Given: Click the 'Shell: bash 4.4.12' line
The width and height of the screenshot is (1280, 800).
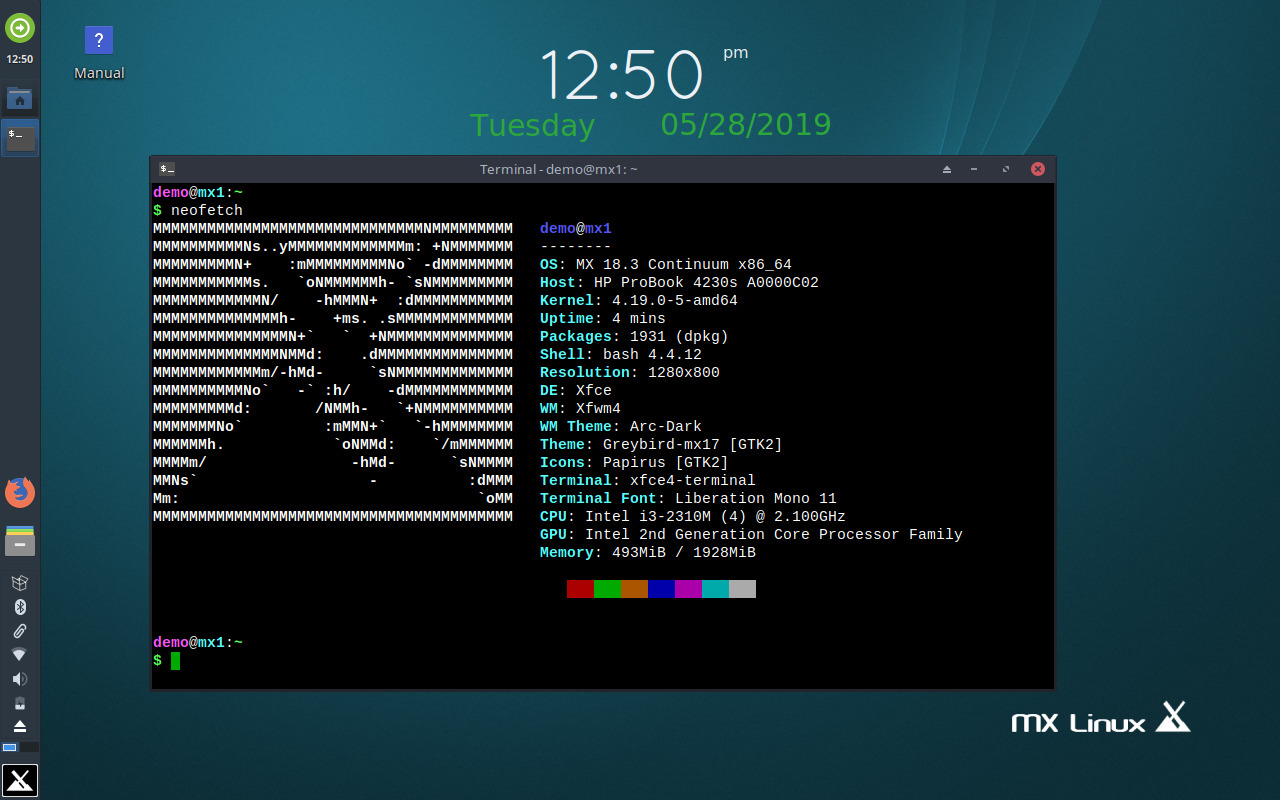Looking at the screenshot, I should point(621,355).
